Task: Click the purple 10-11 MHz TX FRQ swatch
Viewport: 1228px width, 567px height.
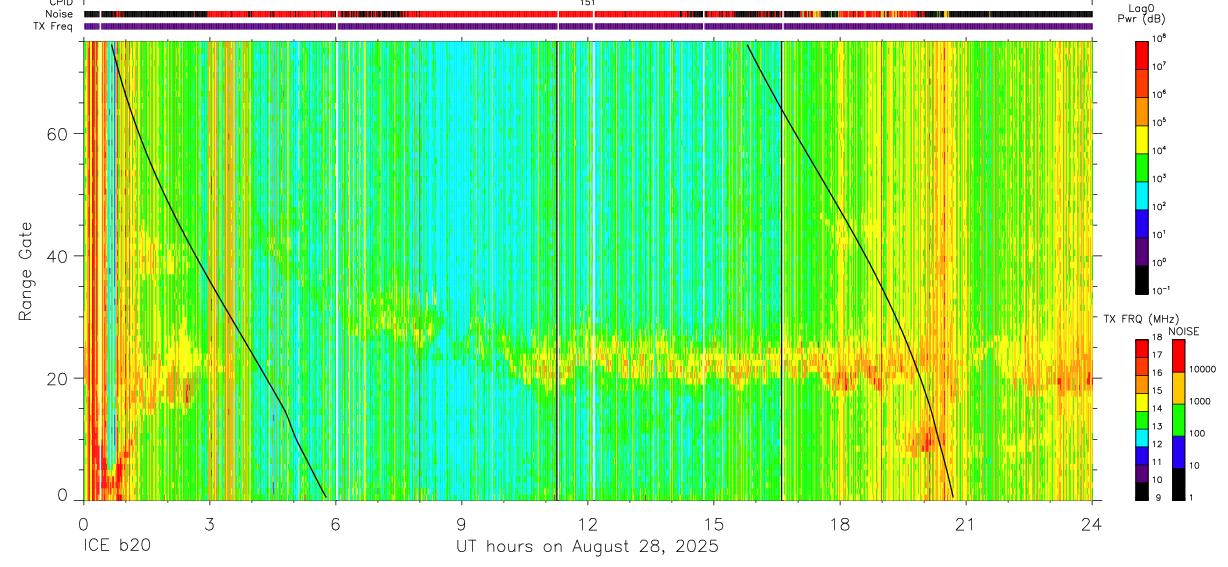Action: coord(1142,473)
